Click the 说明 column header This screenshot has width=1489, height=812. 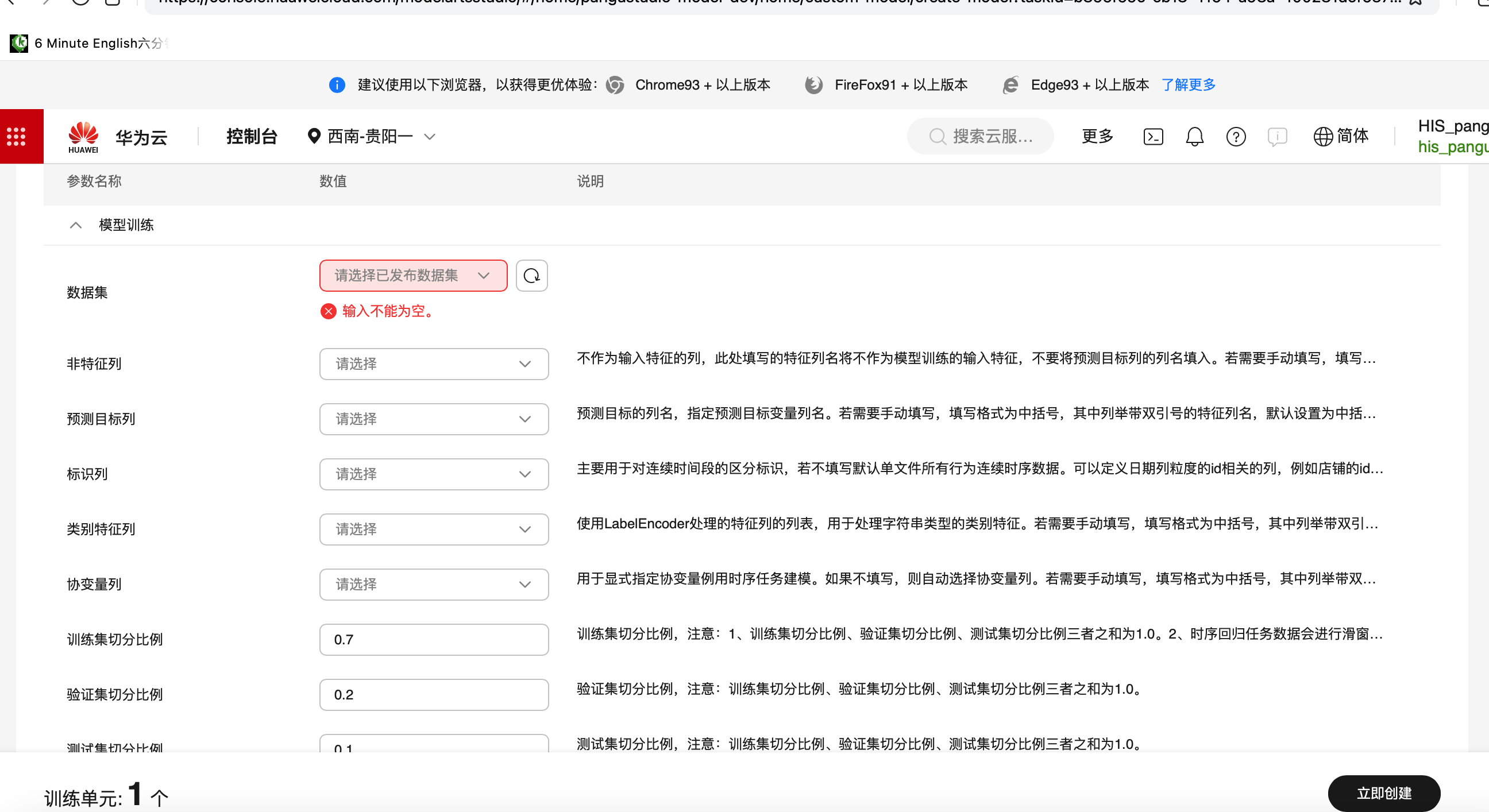(x=590, y=181)
